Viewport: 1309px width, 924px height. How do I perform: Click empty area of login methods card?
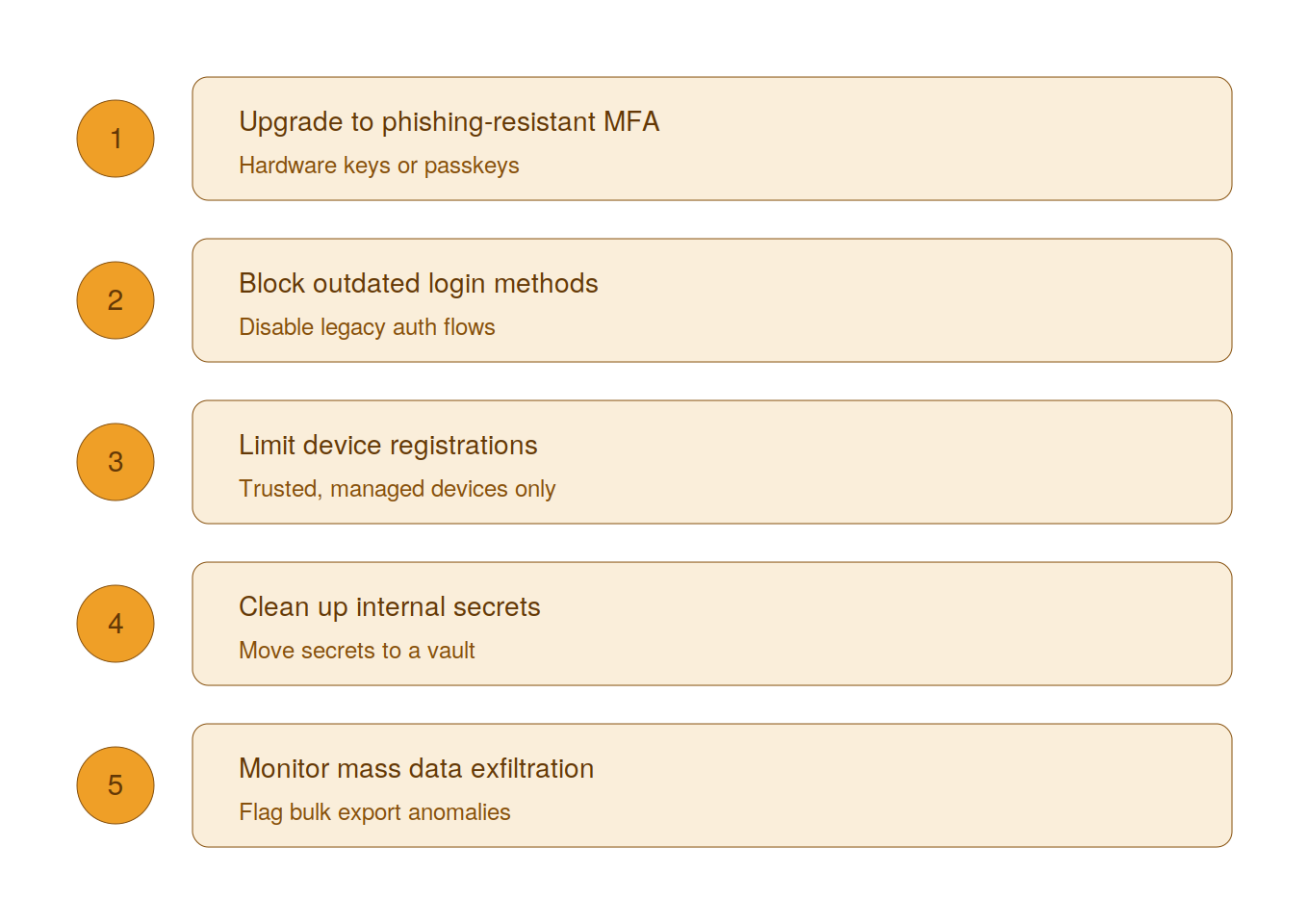click(x=914, y=300)
